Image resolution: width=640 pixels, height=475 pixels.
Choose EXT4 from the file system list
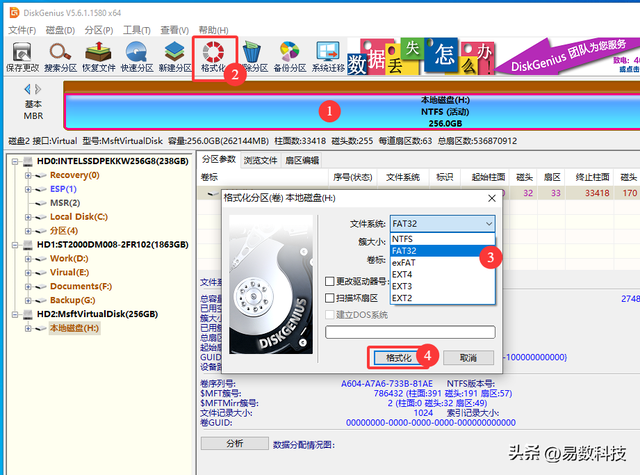click(442, 275)
